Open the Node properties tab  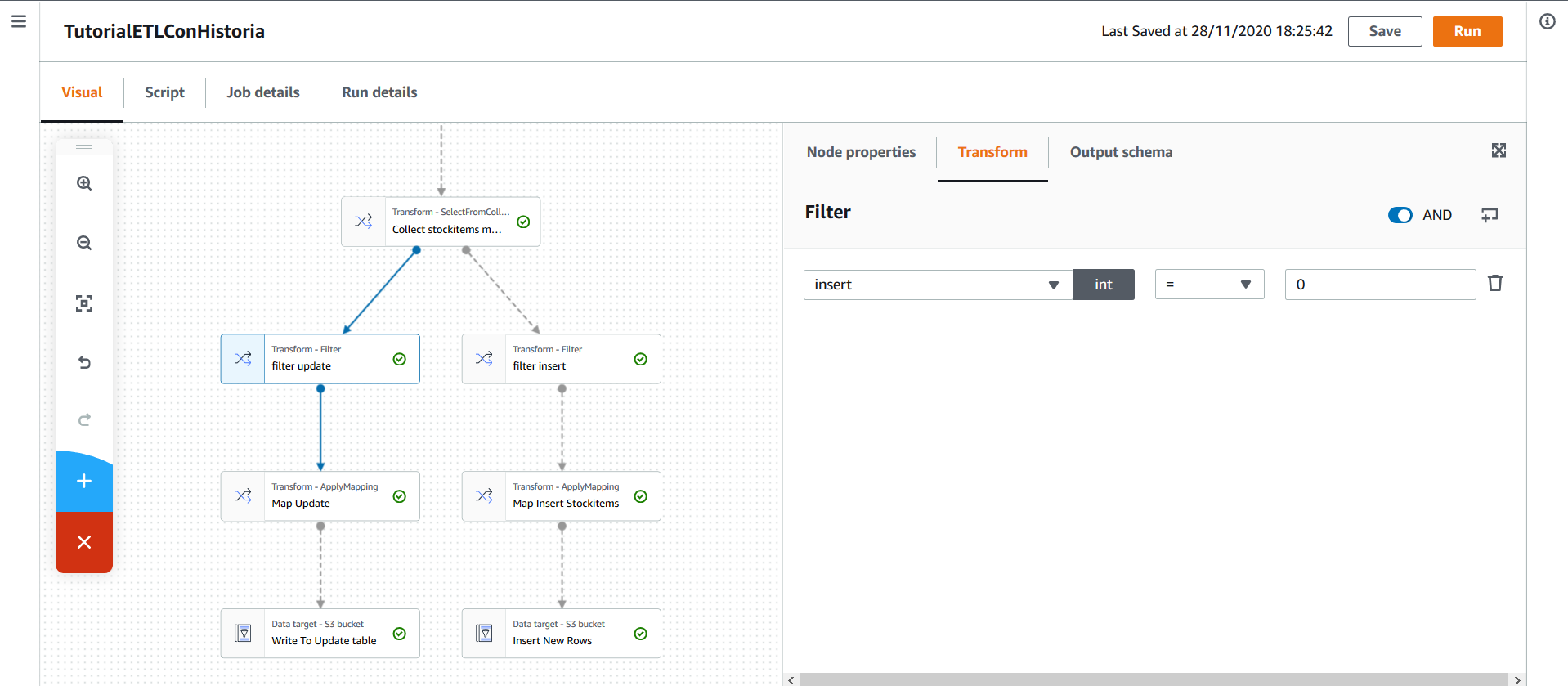(861, 152)
